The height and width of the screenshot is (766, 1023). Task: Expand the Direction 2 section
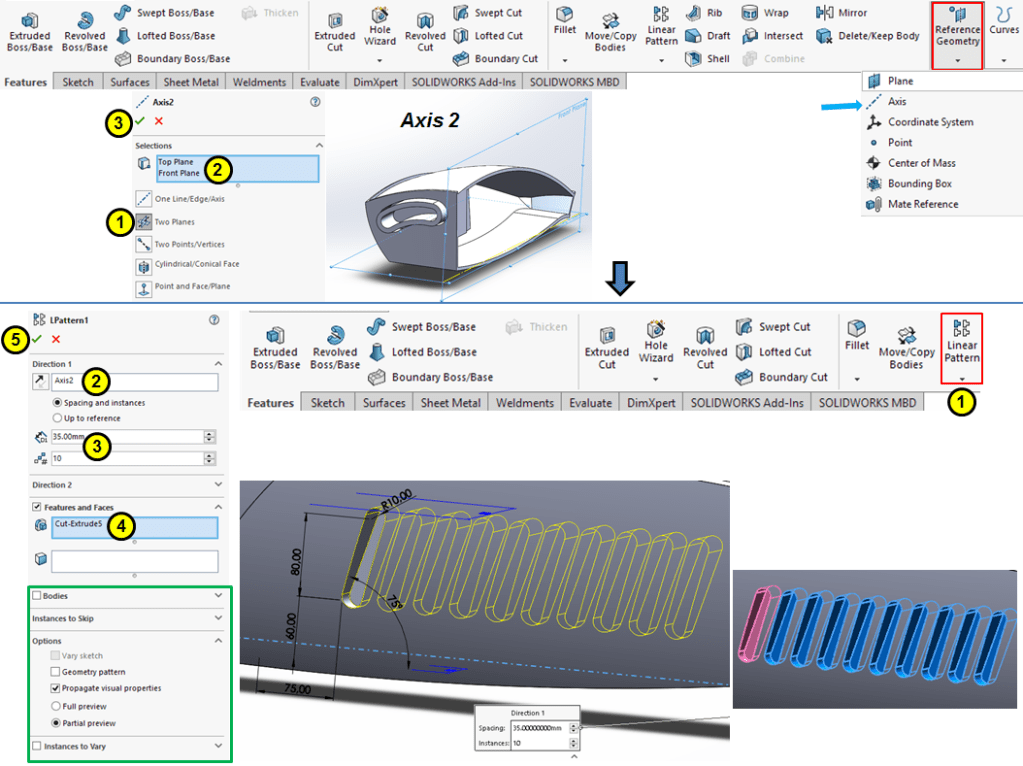[218, 484]
